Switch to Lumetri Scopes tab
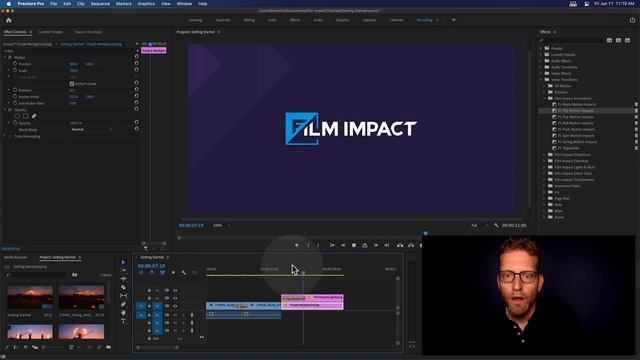 (51, 32)
